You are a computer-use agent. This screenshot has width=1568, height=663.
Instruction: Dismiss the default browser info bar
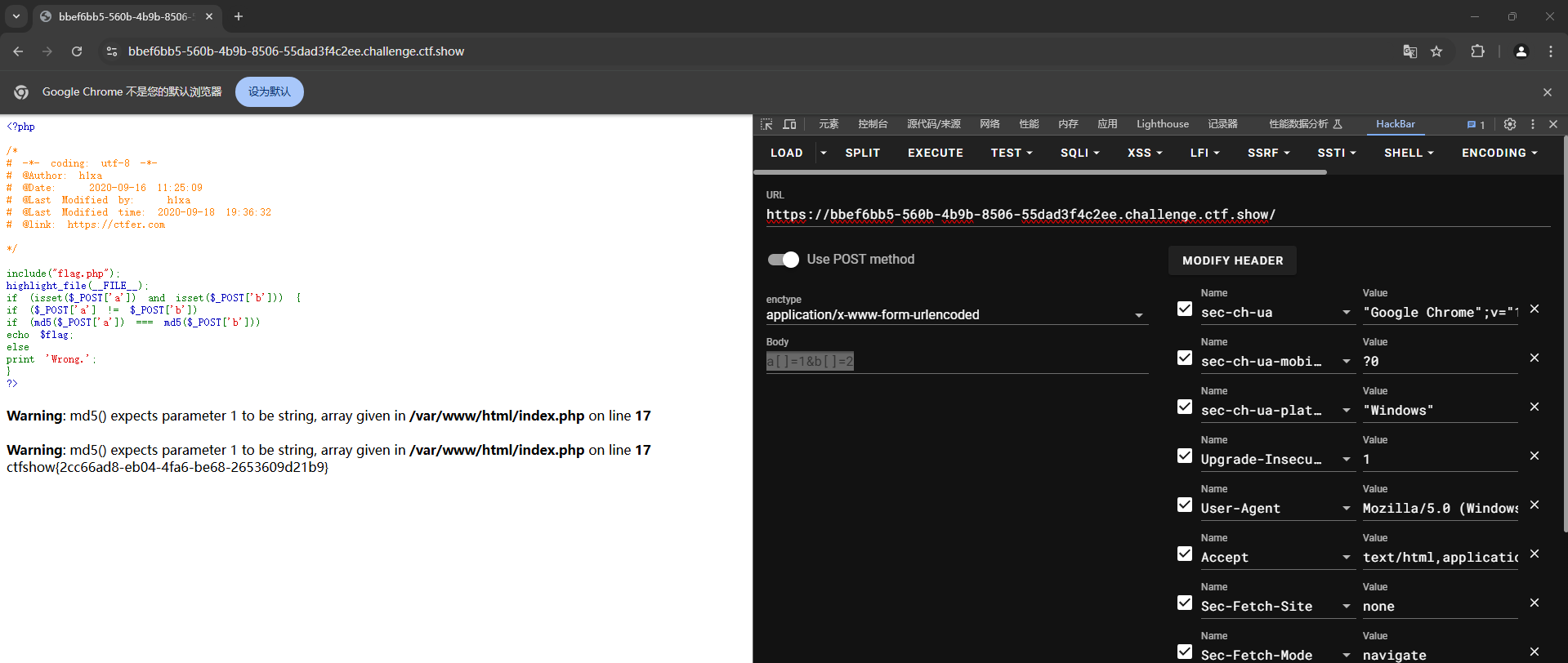(x=1548, y=92)
